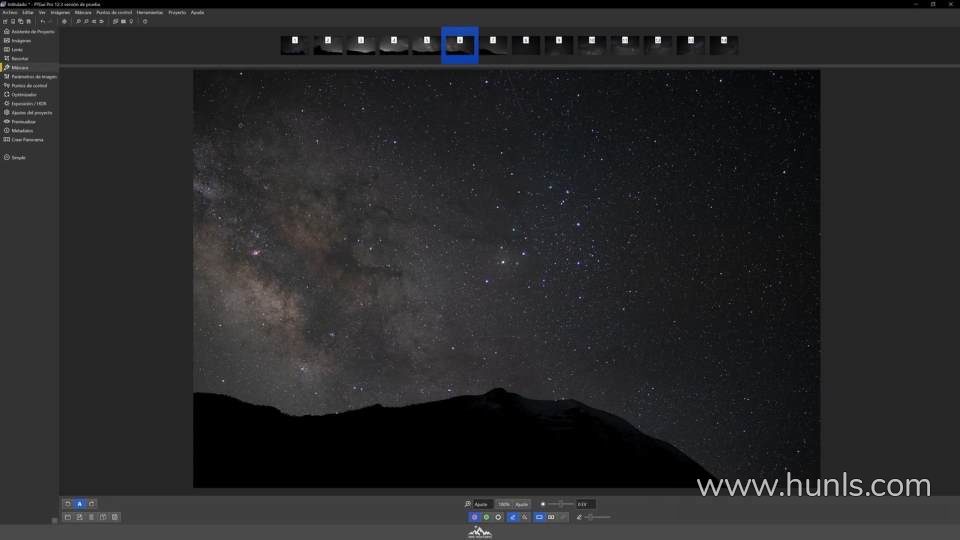The width and height of the screenshot is (960, 540).
Task: Select image thumbnail 3
Action: click(x=361, y=45)
